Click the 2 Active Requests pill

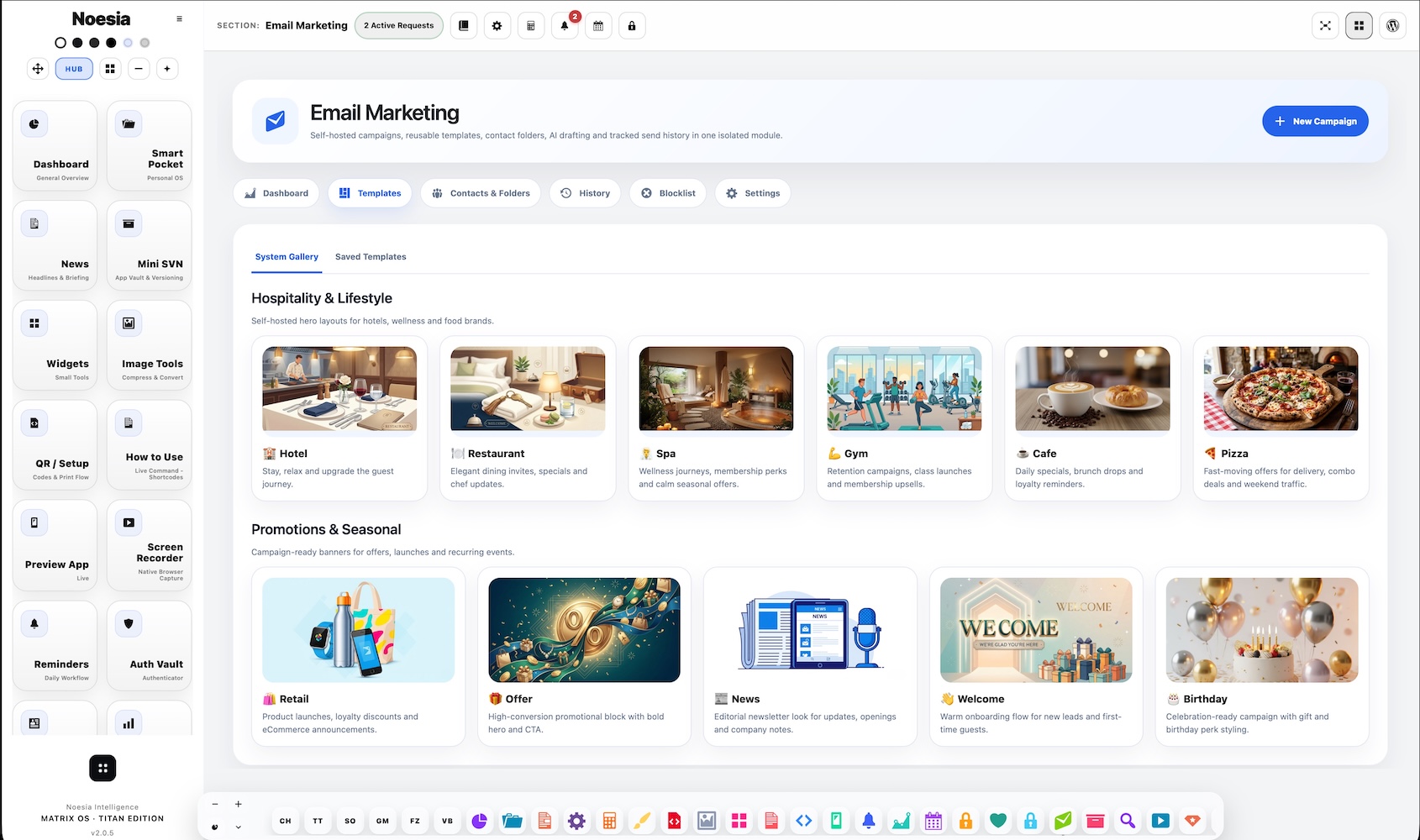tap(399, 26)
